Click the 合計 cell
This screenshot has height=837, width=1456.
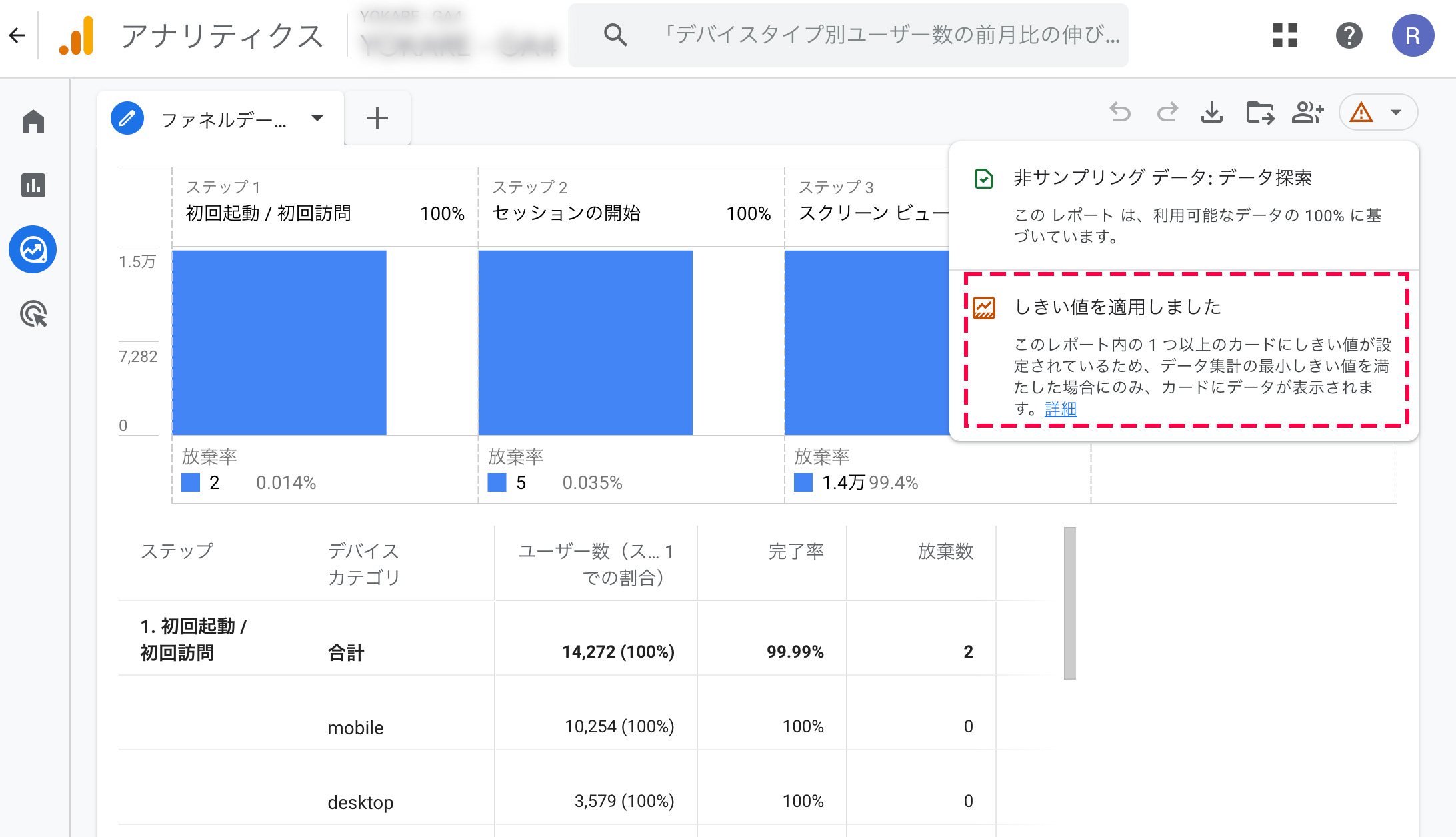pos(345,652)
